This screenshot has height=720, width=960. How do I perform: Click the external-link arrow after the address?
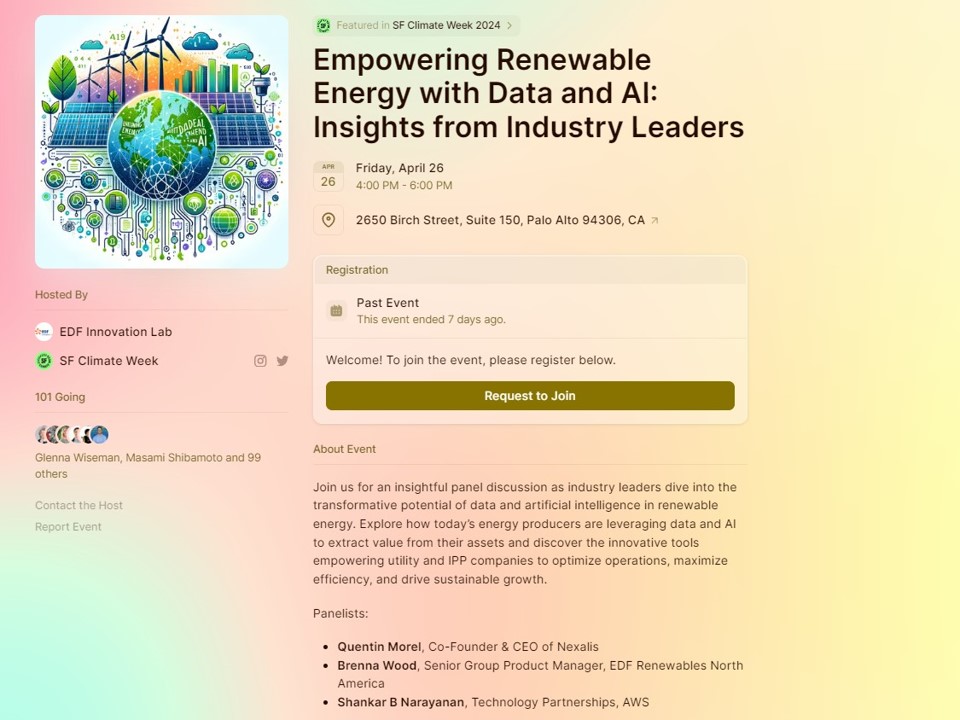coord(655,219)
